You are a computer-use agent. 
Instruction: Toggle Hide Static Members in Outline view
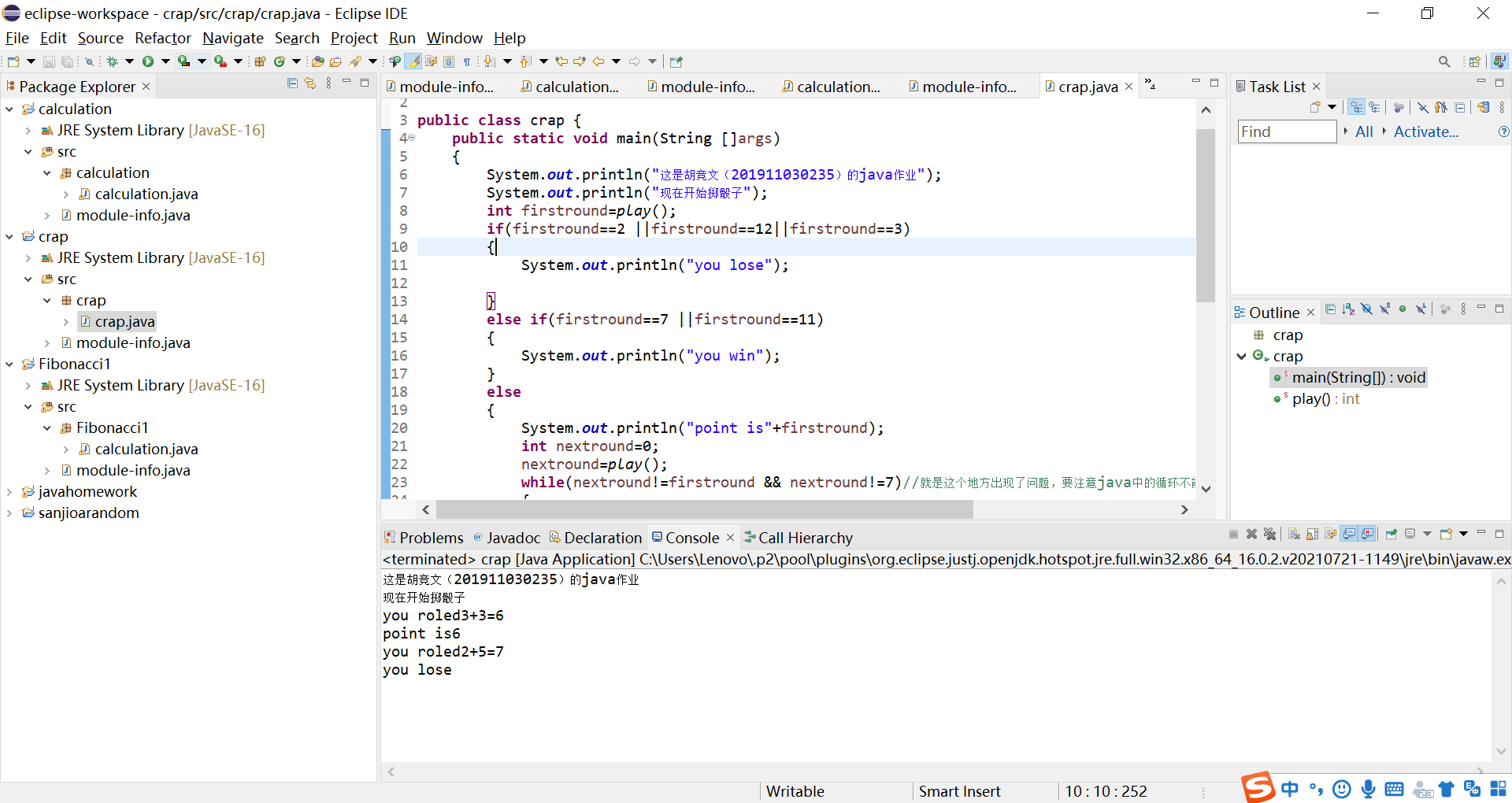[1384, 309]
